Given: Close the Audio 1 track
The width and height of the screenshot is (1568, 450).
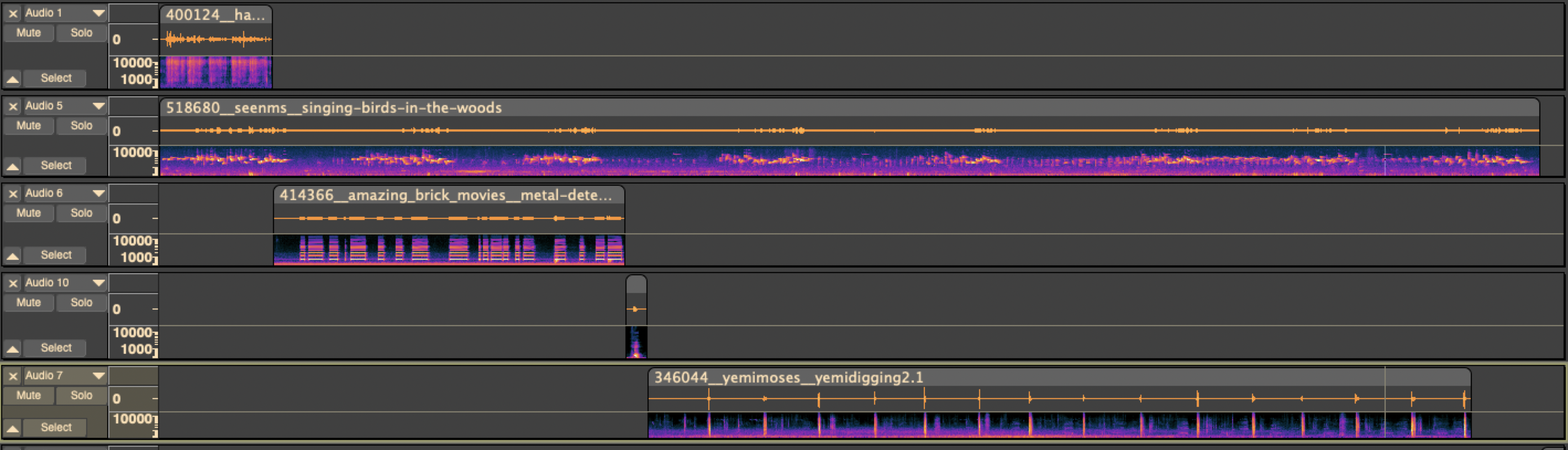Looking at the screenshot, I should click(x=13, y=13).
